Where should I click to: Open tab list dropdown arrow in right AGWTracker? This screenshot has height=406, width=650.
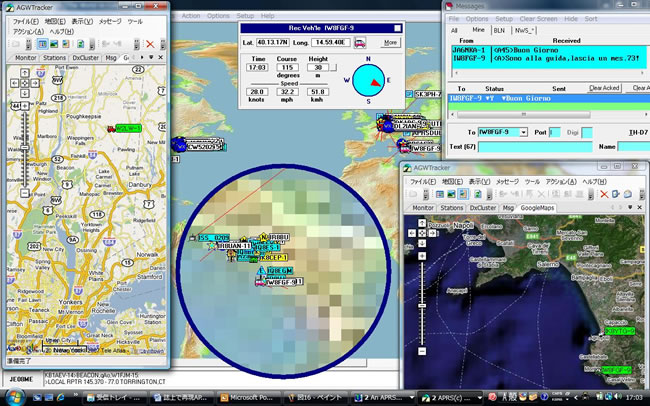pyautogui.click(x=630, y=207)
